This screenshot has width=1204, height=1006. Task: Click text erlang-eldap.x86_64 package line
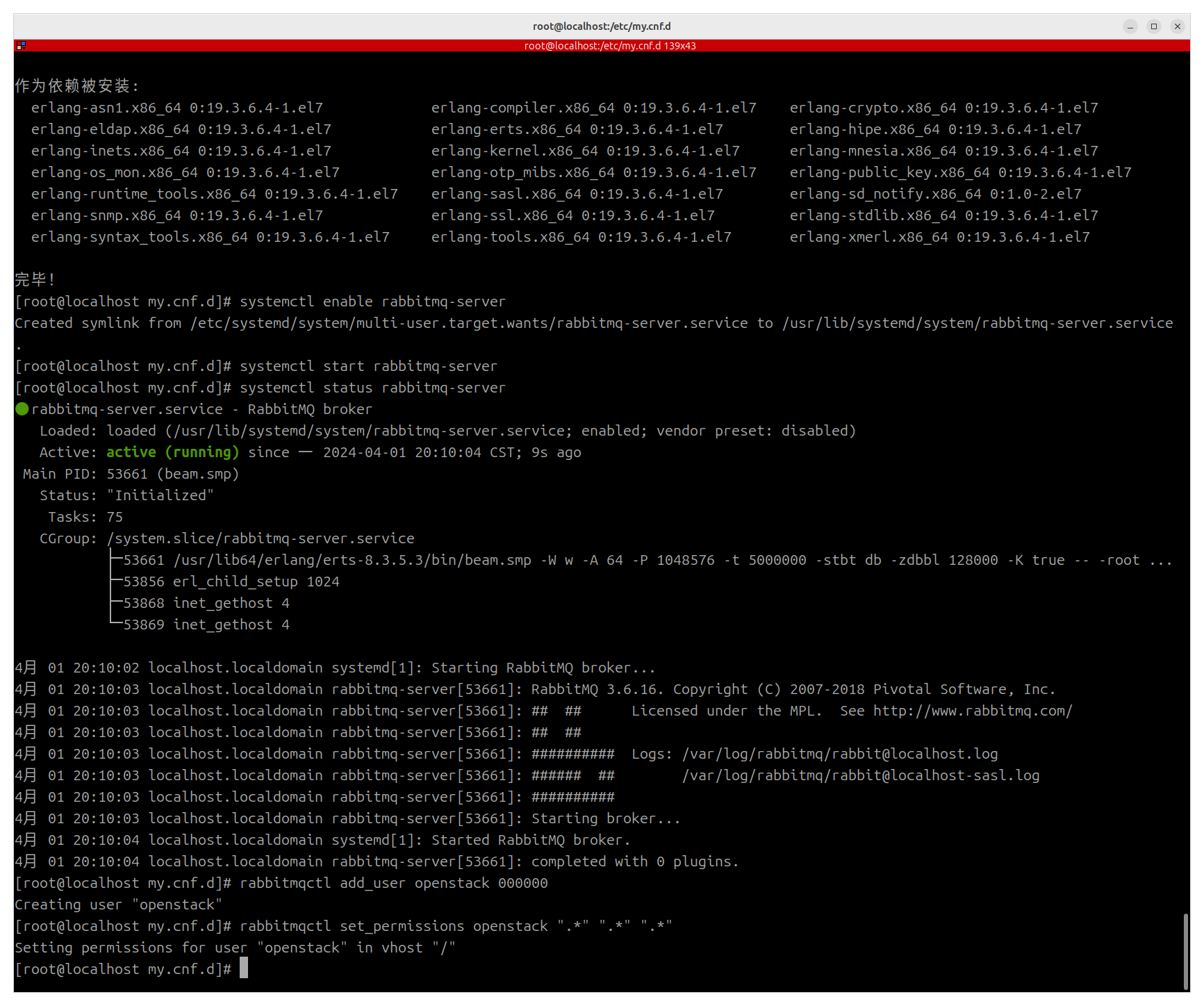pos(181,130)
